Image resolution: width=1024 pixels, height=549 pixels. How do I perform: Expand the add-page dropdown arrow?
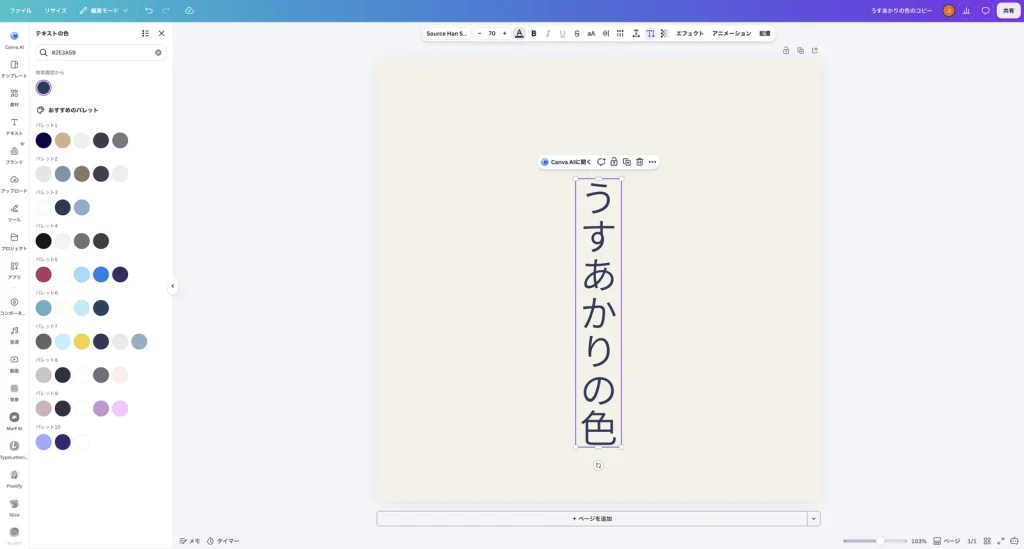point(814,519)
